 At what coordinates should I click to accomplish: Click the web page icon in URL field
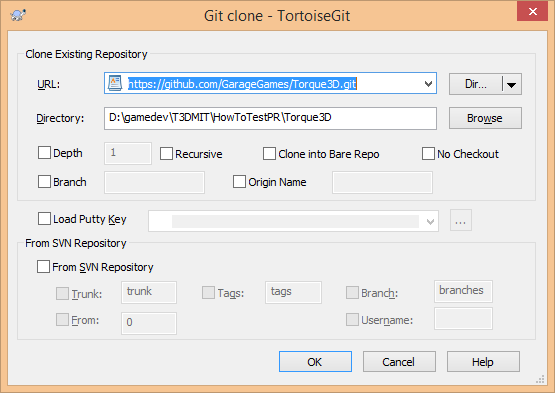115,83
